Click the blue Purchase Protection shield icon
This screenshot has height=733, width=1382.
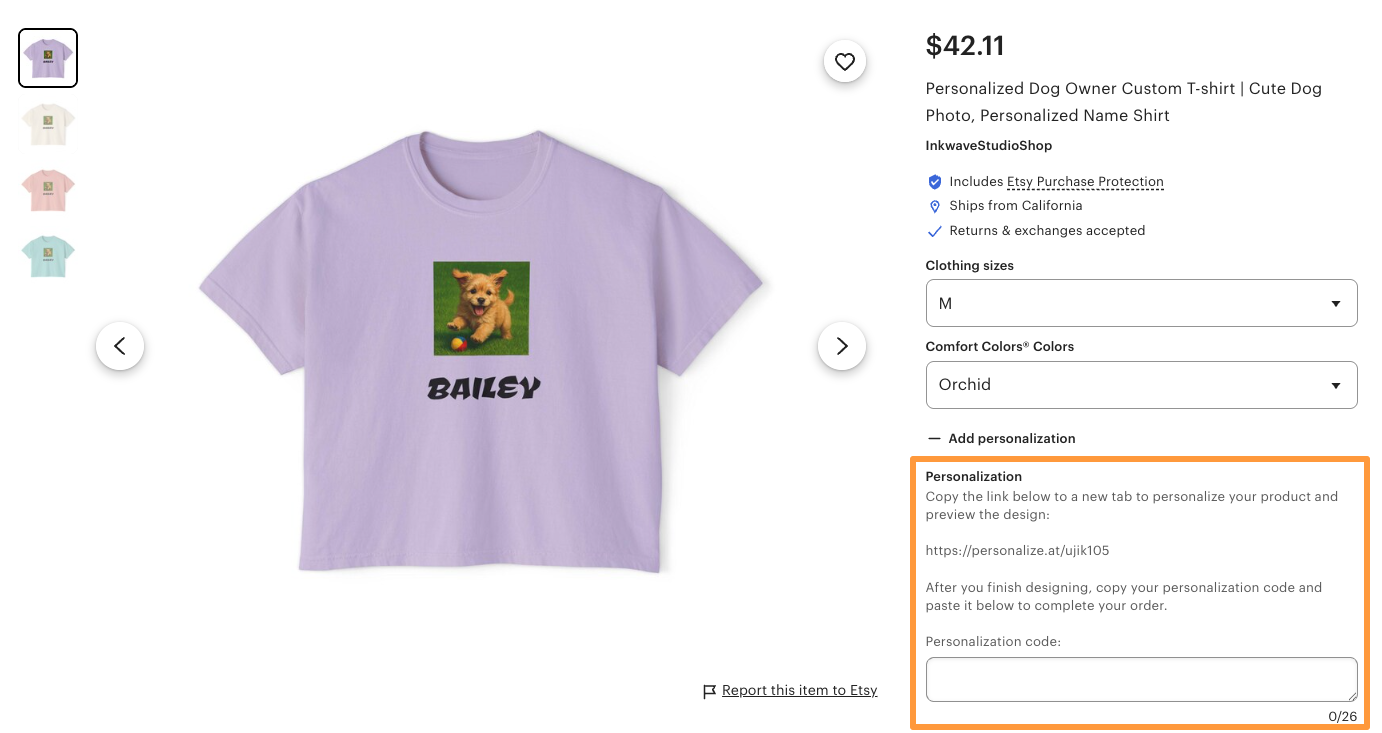point(934,182)
